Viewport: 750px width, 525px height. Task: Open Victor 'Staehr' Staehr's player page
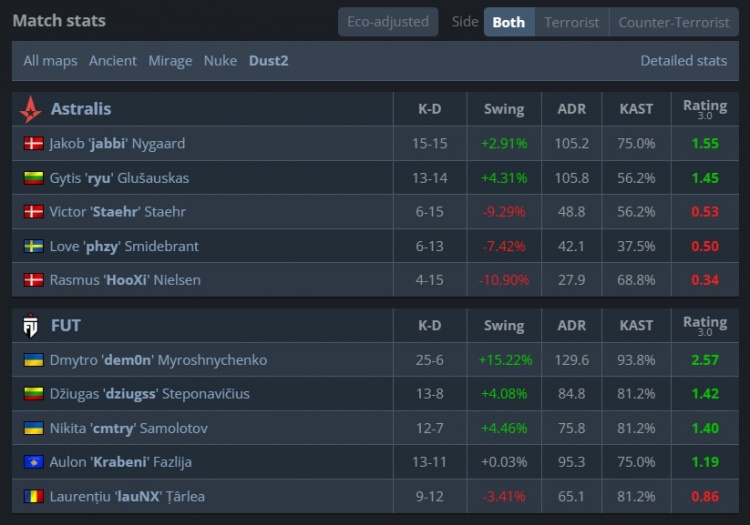[x=117, y=212]
